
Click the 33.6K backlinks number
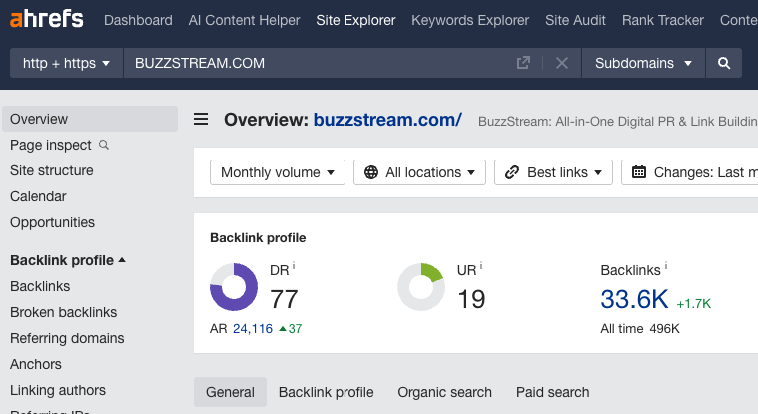(634, 298)
